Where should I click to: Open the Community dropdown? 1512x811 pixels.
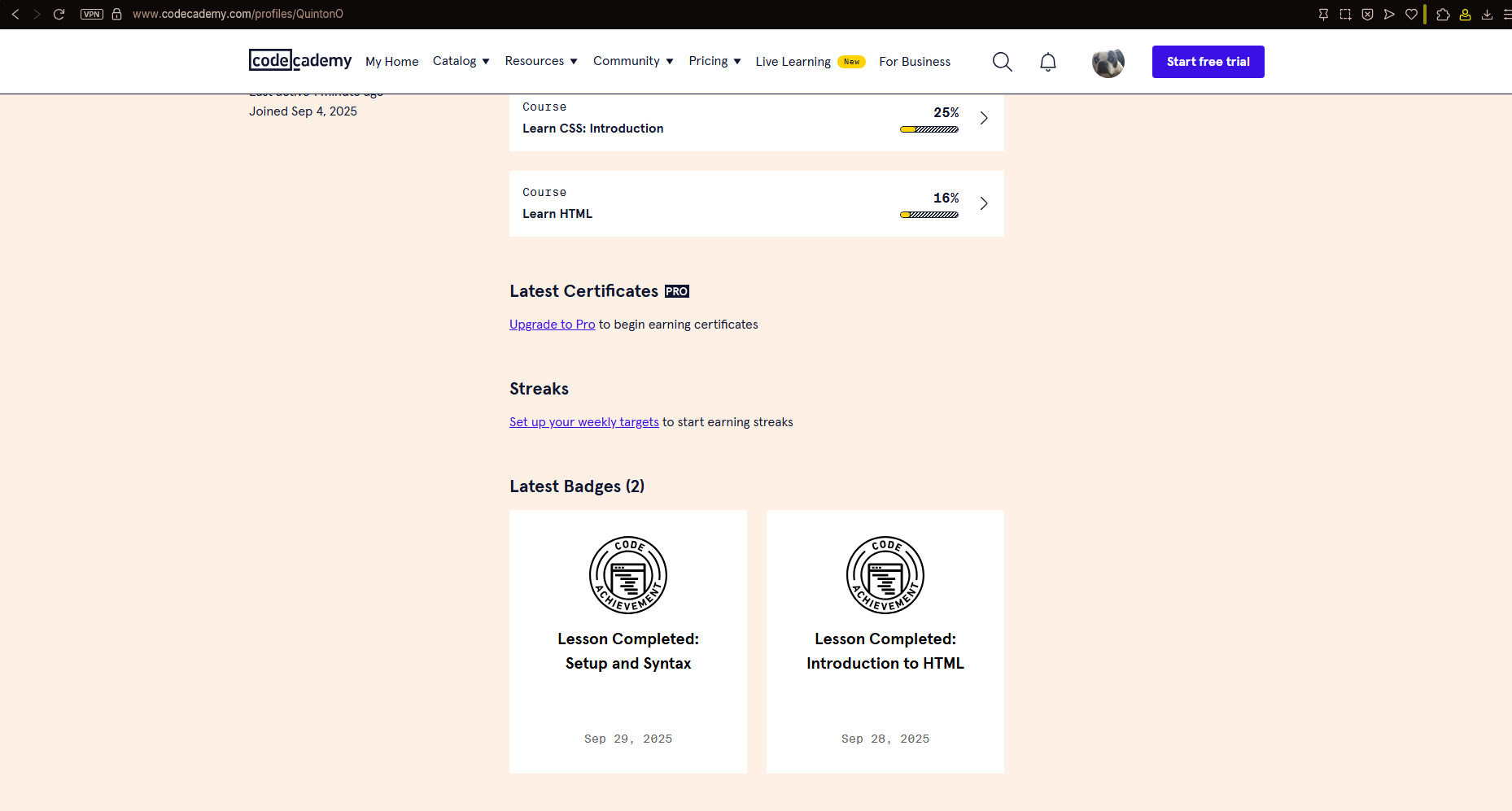633,61
